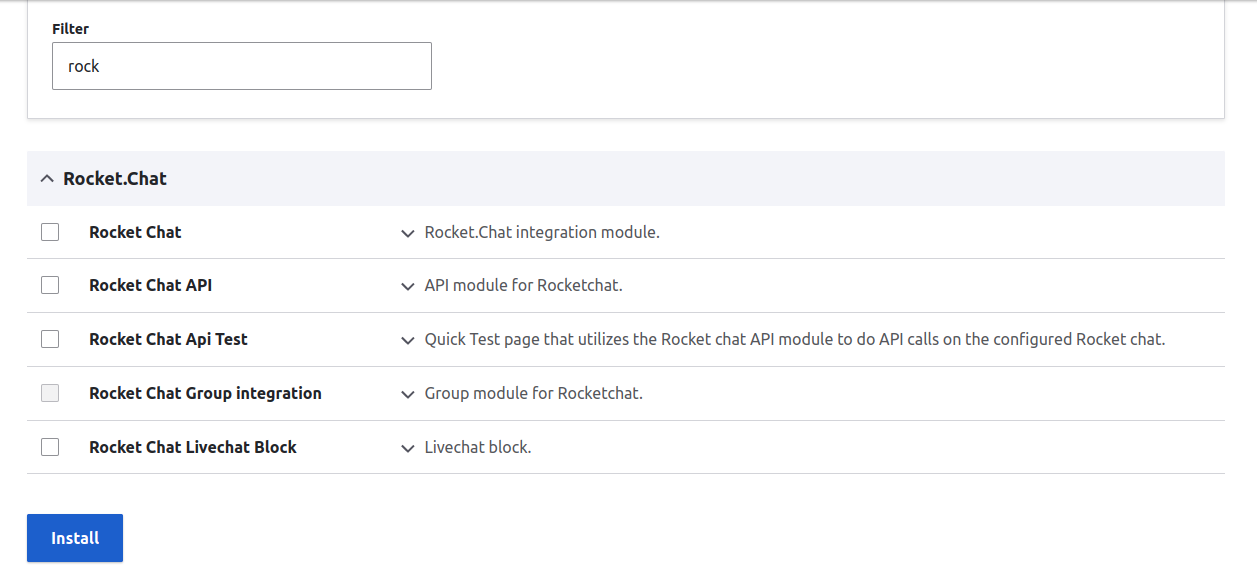The height and width of the screenshot is (583, 1257).
Task: Click the Rocket Chat module name
Action: pyautogui.click(x=135, y=232)
